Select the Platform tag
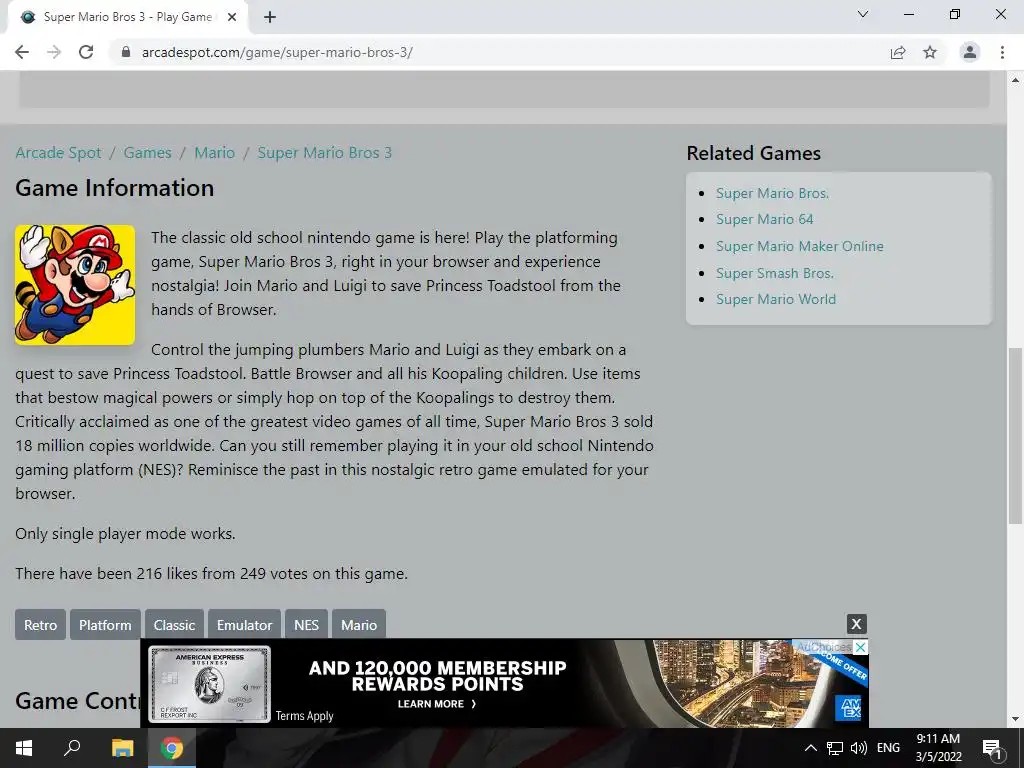This screenshot has height=768, width=1024. (x=105, y=625)
